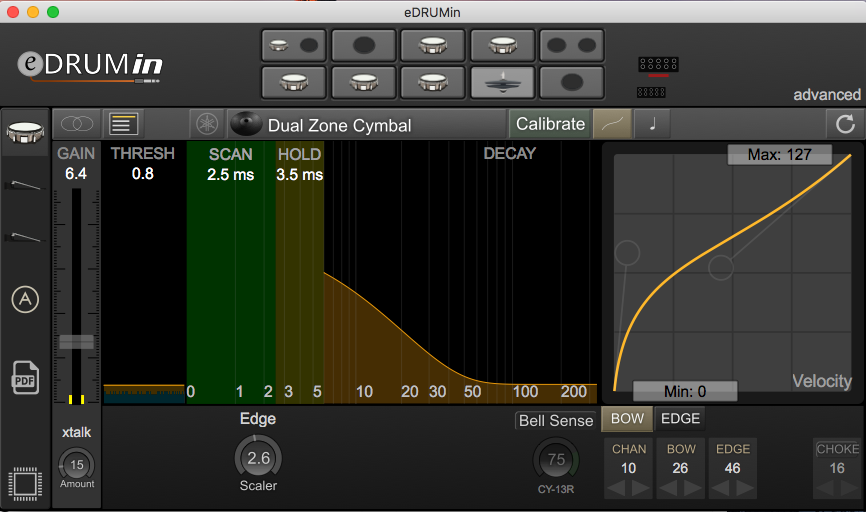The width and height of the screenshot is (866, 512).
Task: Click the THRESH value 0.8
Action: pos(142,174)
